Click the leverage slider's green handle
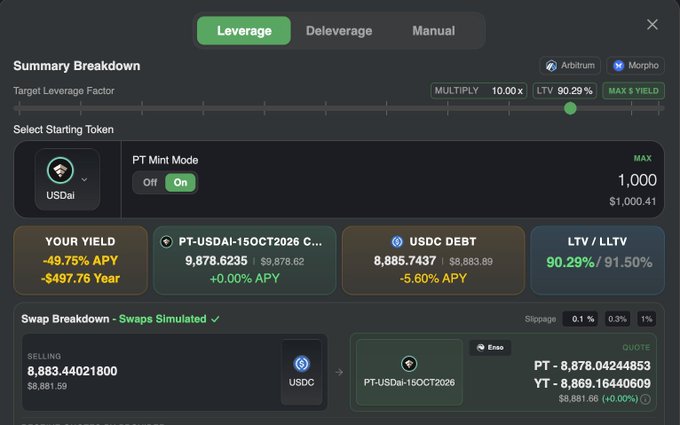 pyautogui.click(x=570, y=108)
